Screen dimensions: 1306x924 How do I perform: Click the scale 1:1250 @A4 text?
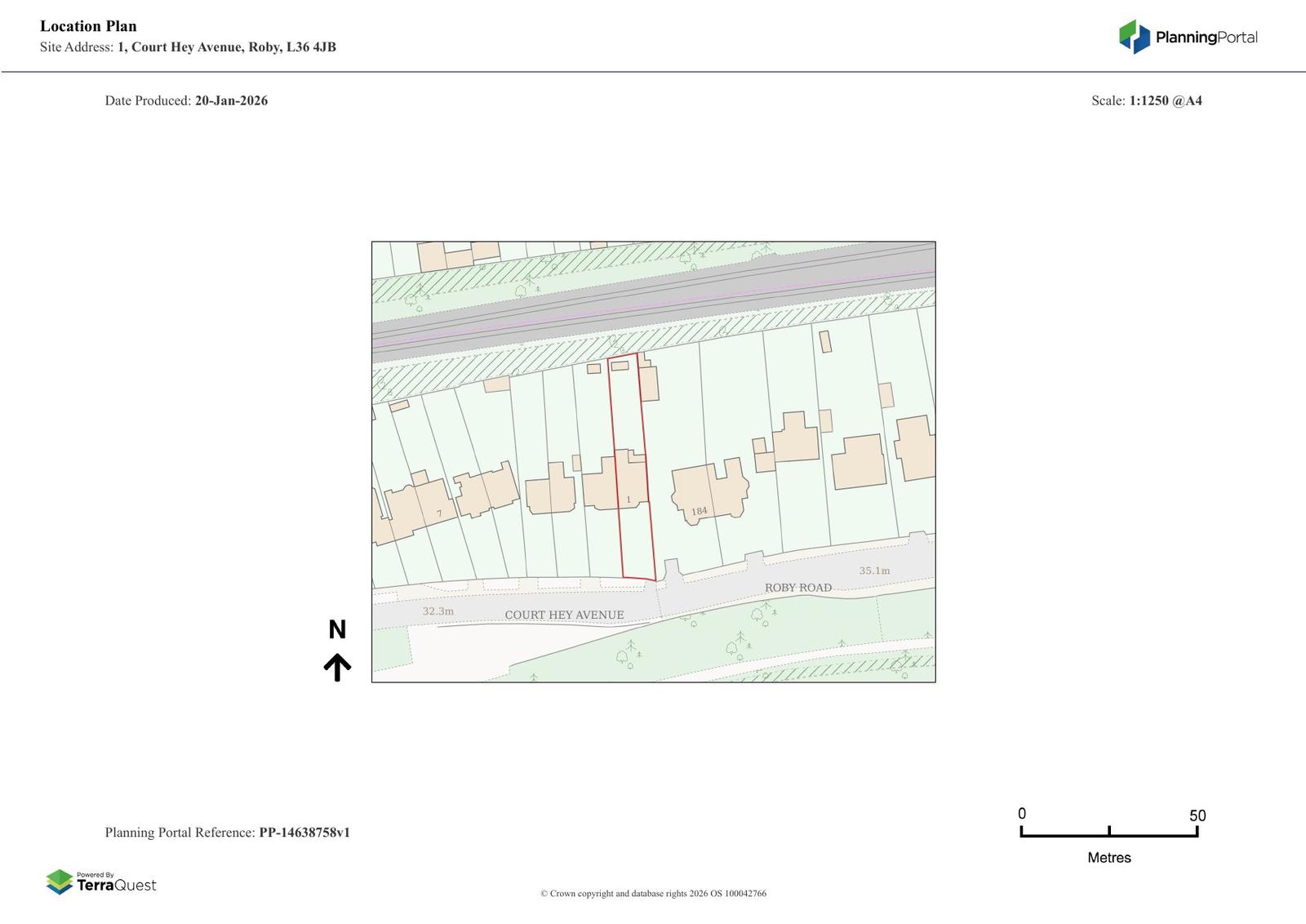1165,100
